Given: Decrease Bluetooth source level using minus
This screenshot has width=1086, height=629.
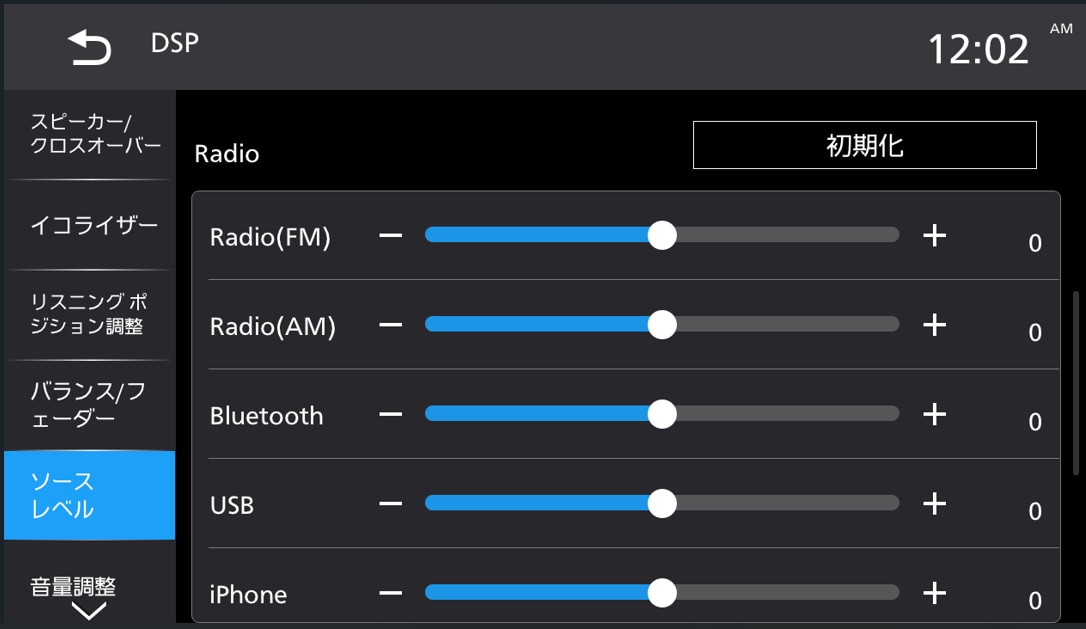Looking at the screenshot, I should pos(390,414).
